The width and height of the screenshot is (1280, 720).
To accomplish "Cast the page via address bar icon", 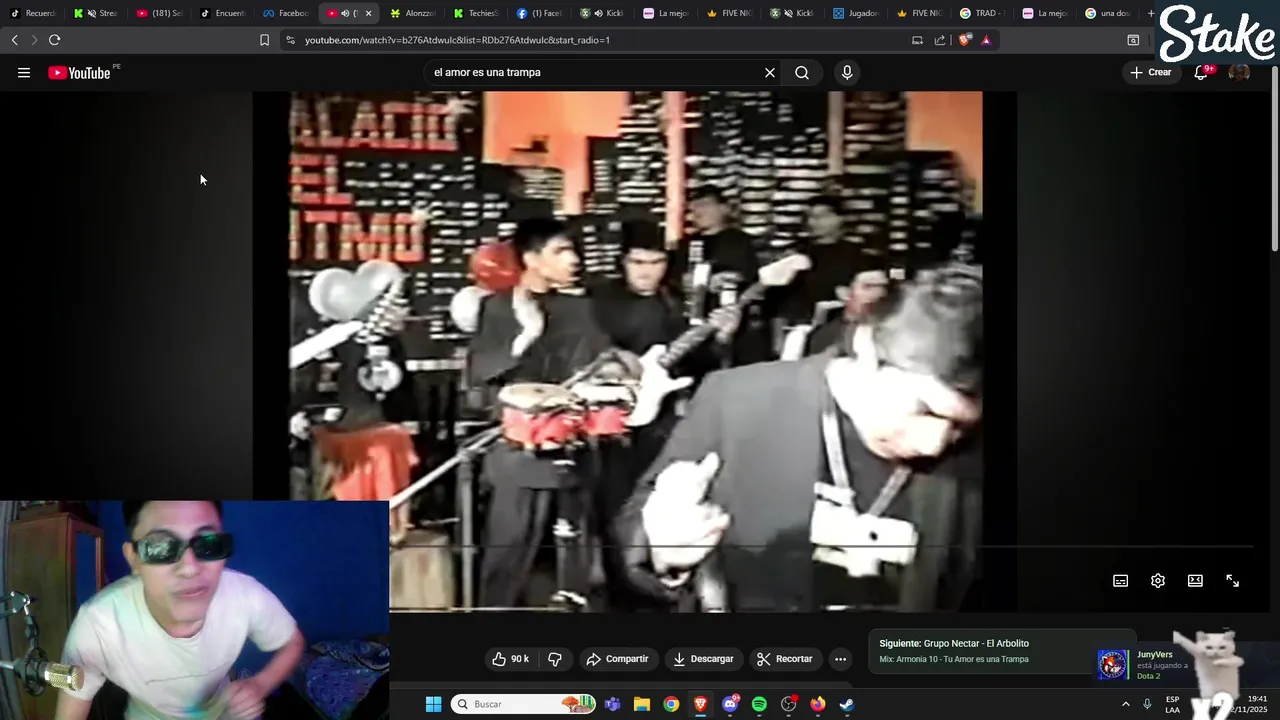I will point(917,40).
